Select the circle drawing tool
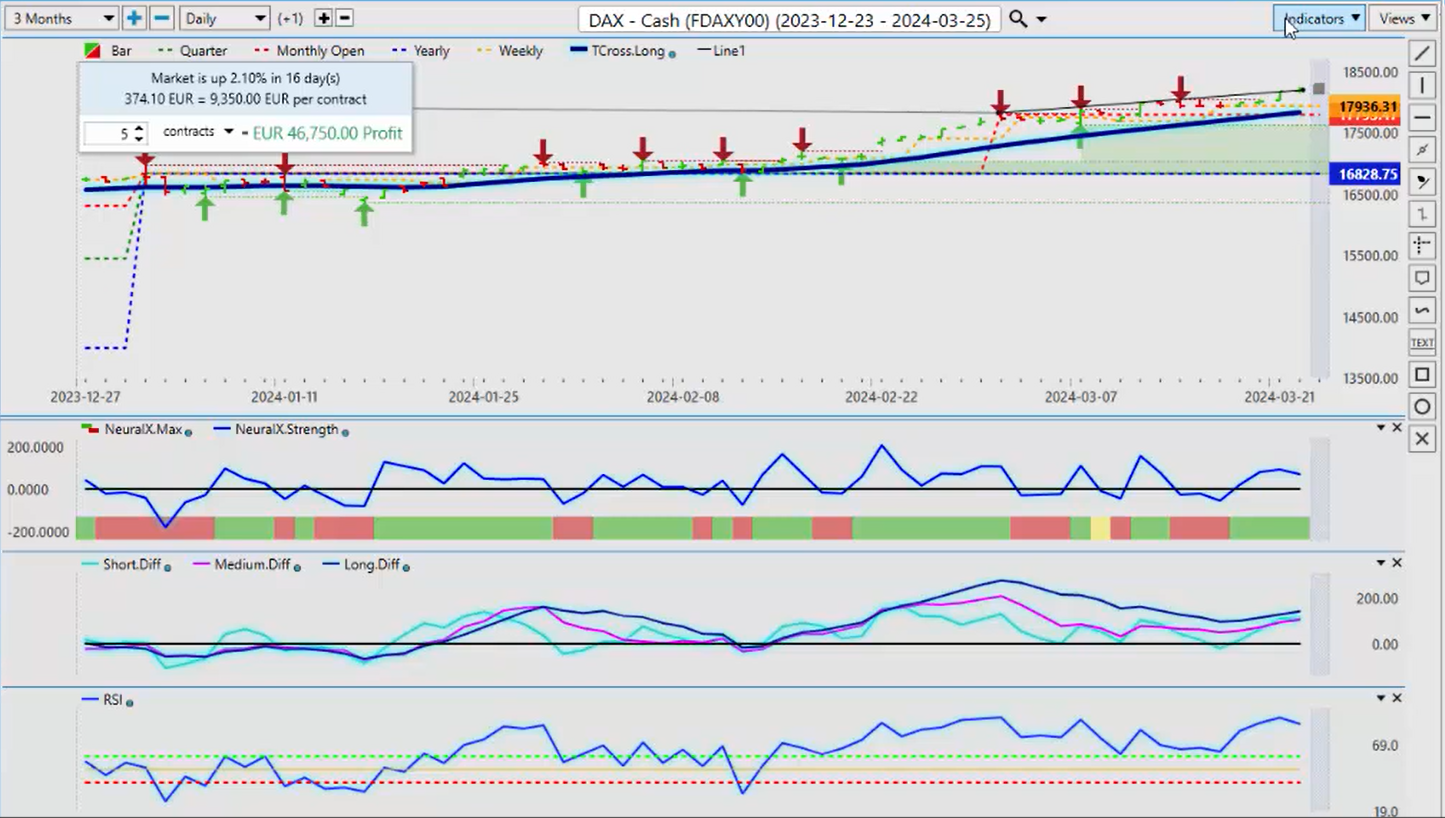The image size is (1445, 818). pos(1422,407)
